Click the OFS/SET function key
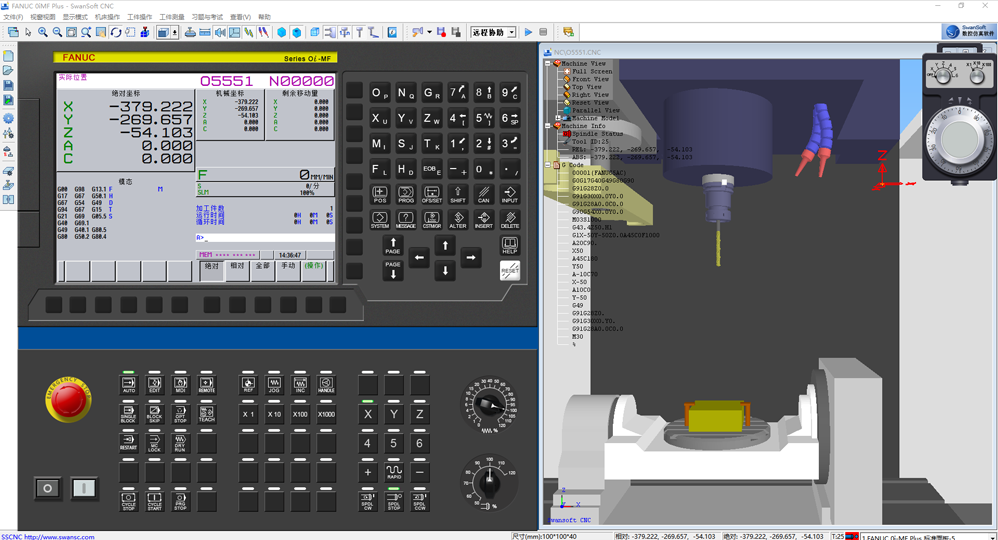998x540 pixels. click(432, 194)
